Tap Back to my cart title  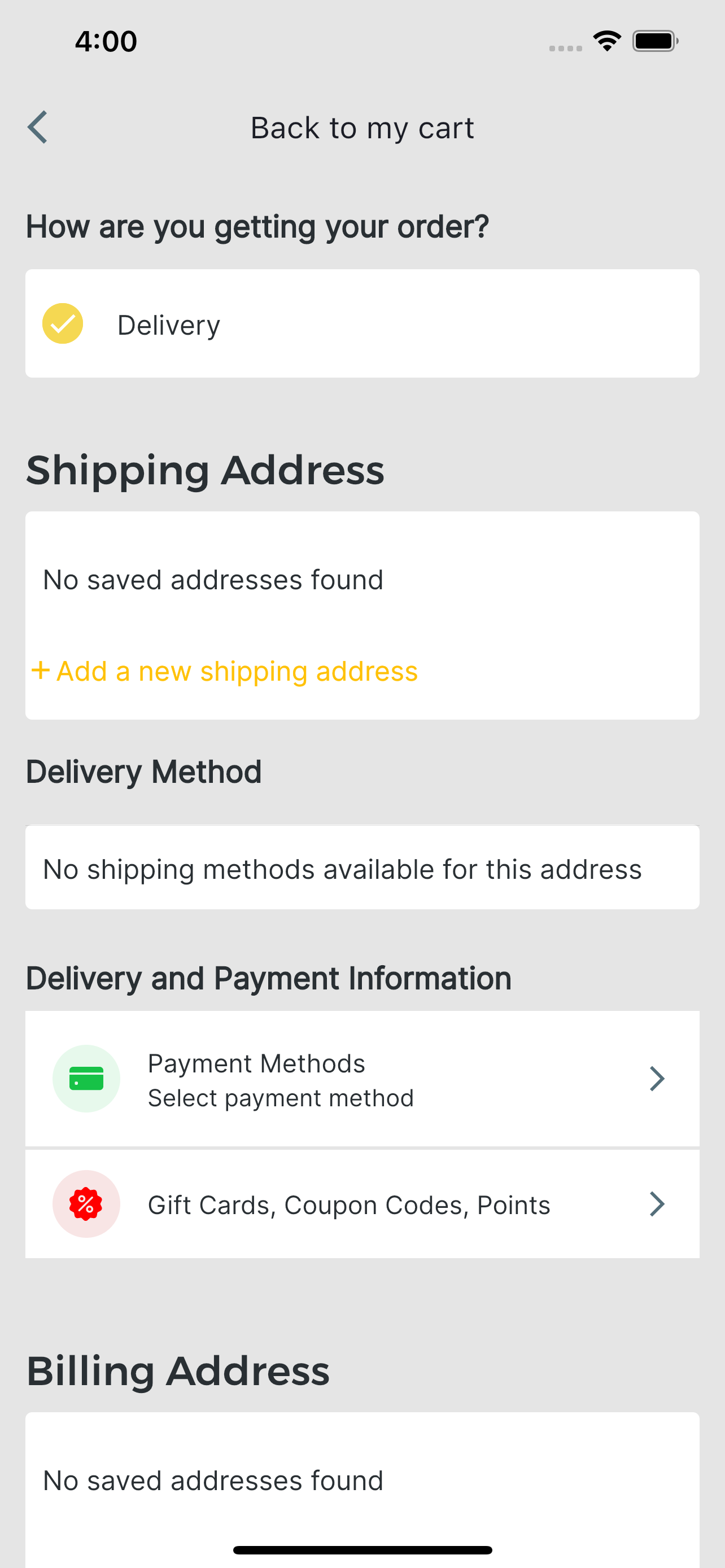tap(362, 128)
